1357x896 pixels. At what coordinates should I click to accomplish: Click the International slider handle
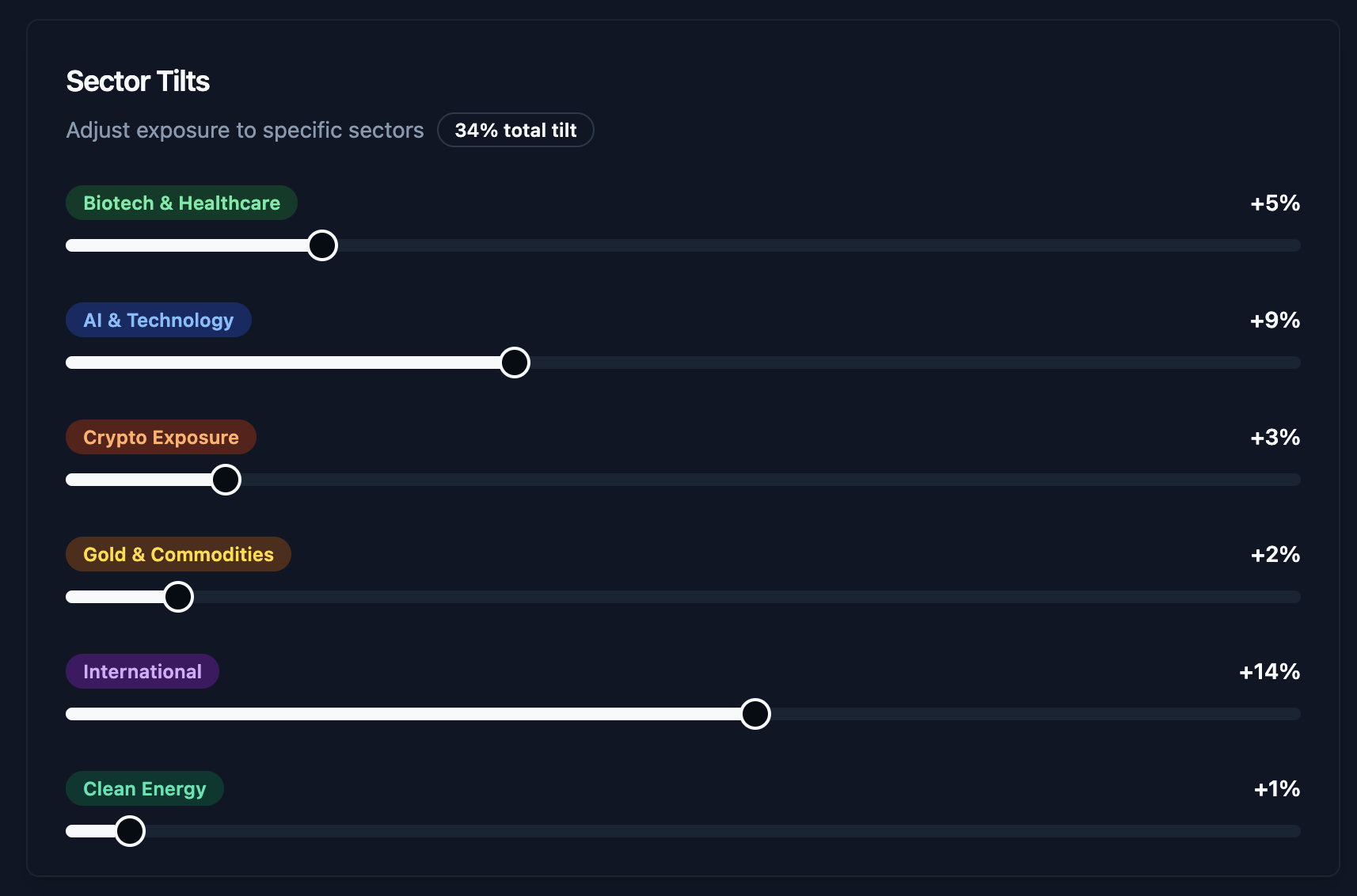(x=755, y=714)
